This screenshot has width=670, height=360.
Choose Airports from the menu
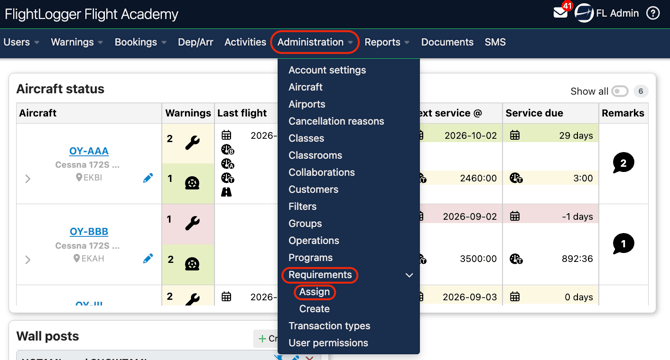coord(307,104)
